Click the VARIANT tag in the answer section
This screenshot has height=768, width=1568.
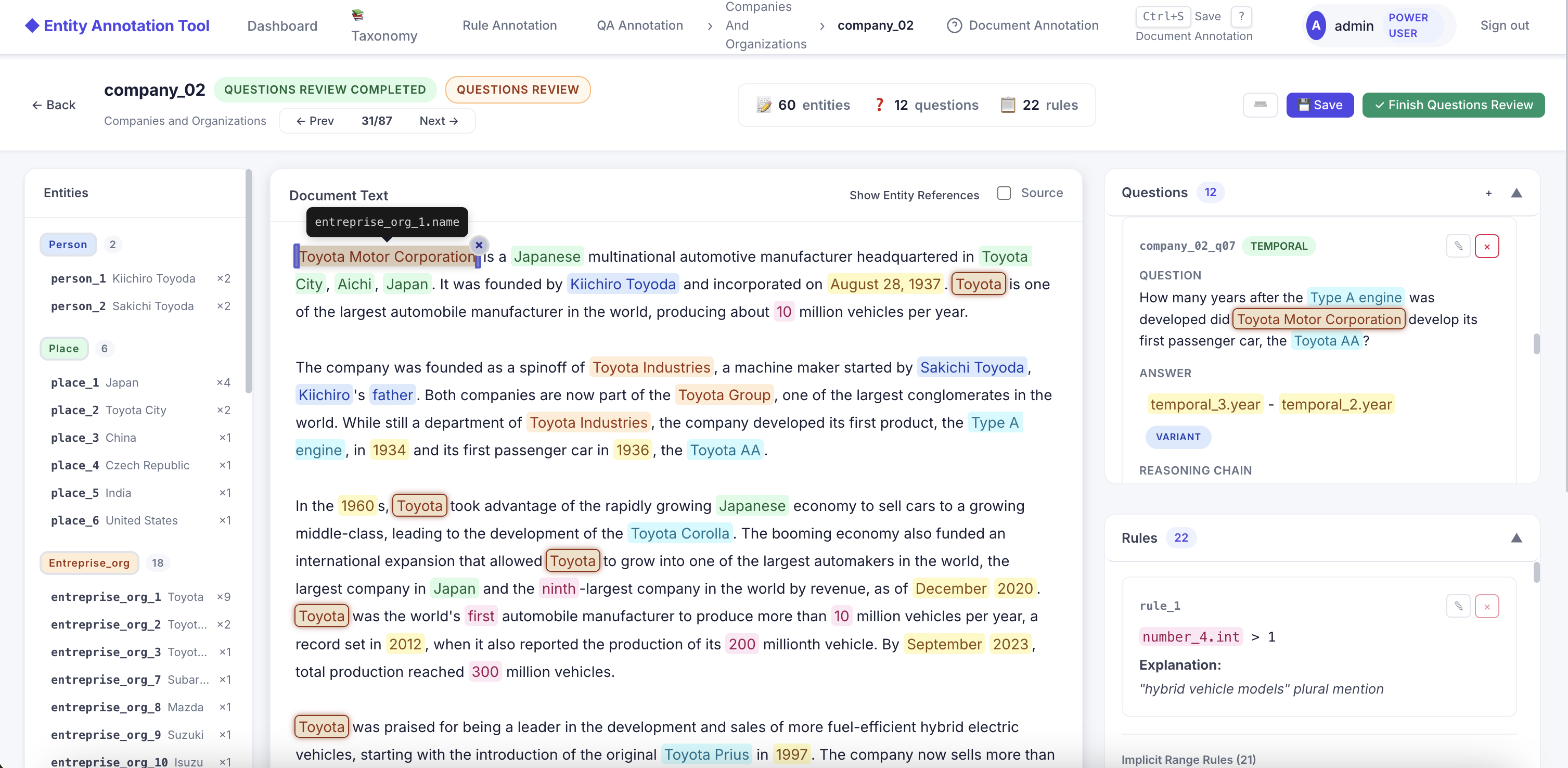pos(1178,437)
